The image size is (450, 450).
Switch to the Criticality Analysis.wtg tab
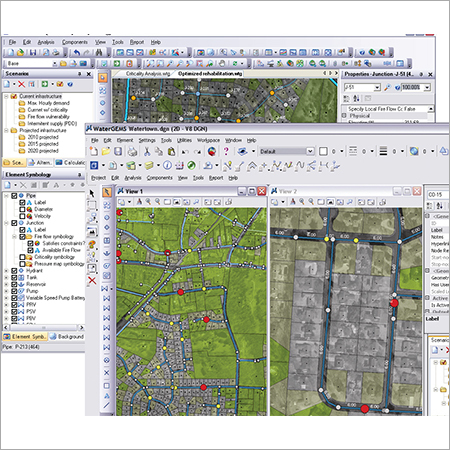pyautogui.click(x=148, y=74)
